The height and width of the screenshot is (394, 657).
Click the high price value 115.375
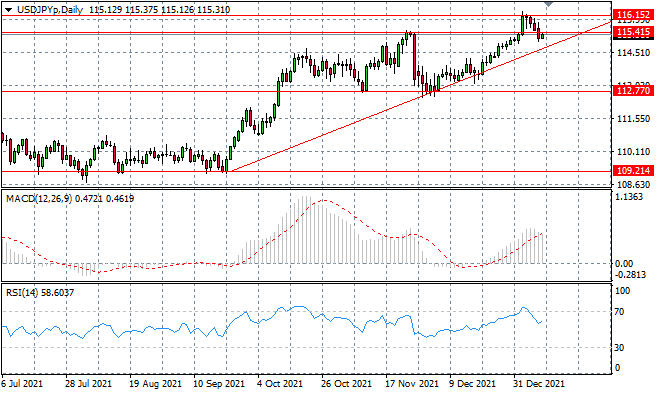[141, 10]
